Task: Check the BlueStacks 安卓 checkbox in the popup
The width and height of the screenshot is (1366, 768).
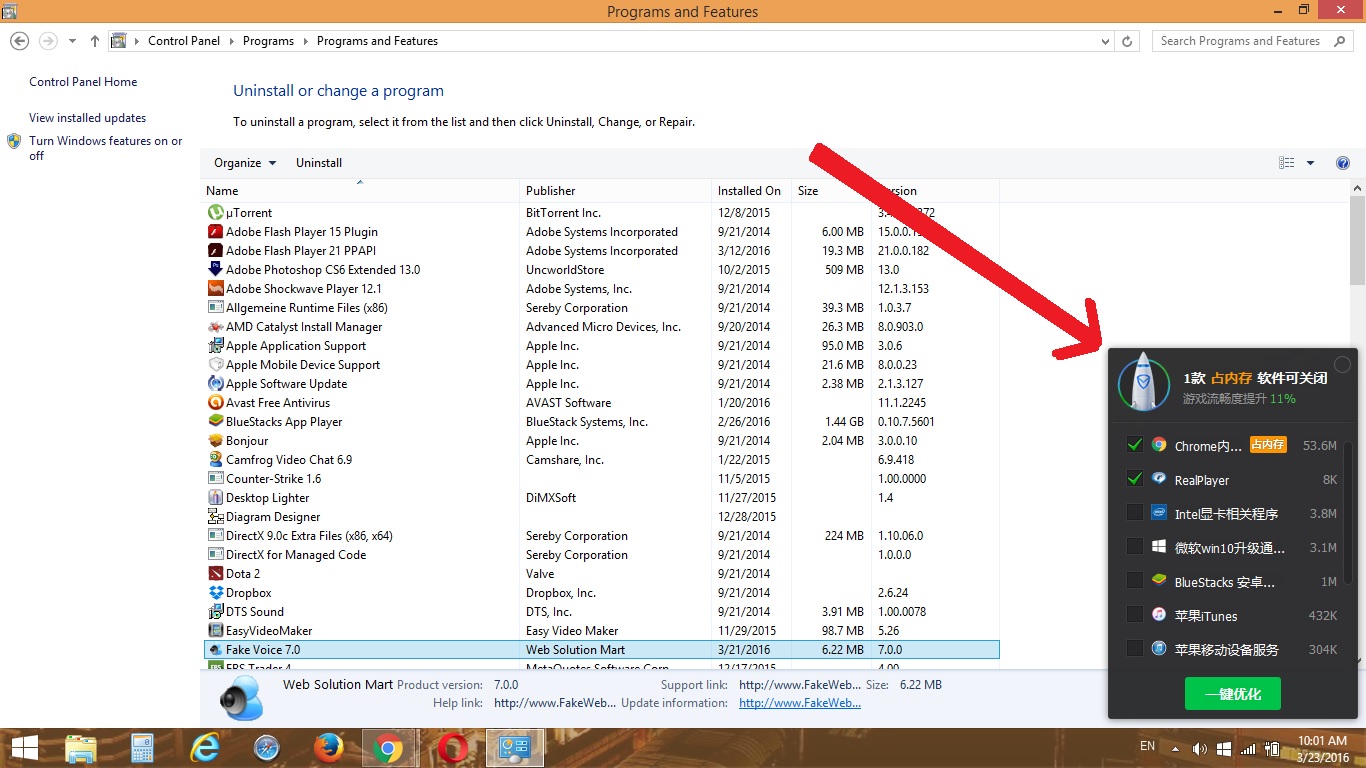Action: tap(1135, 581)
